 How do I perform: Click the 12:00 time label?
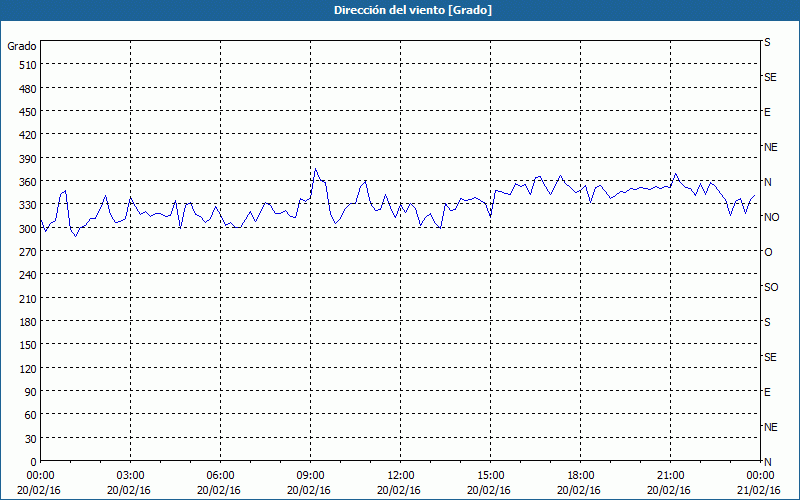pos(401,476)
